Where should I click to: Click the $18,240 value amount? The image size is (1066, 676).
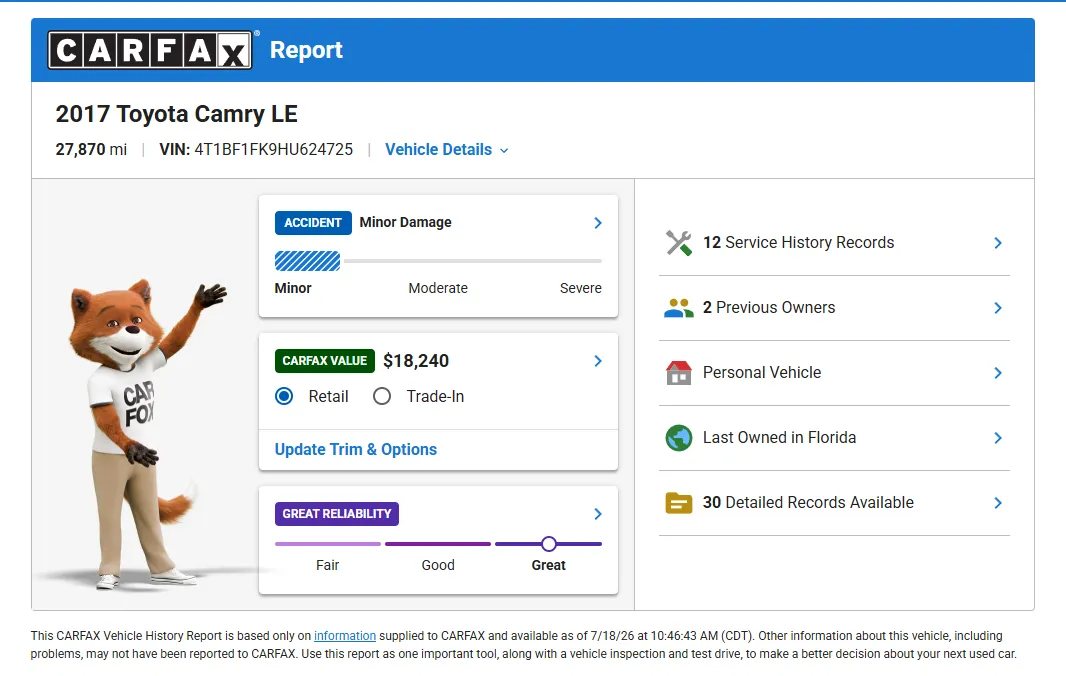[416, 361]
